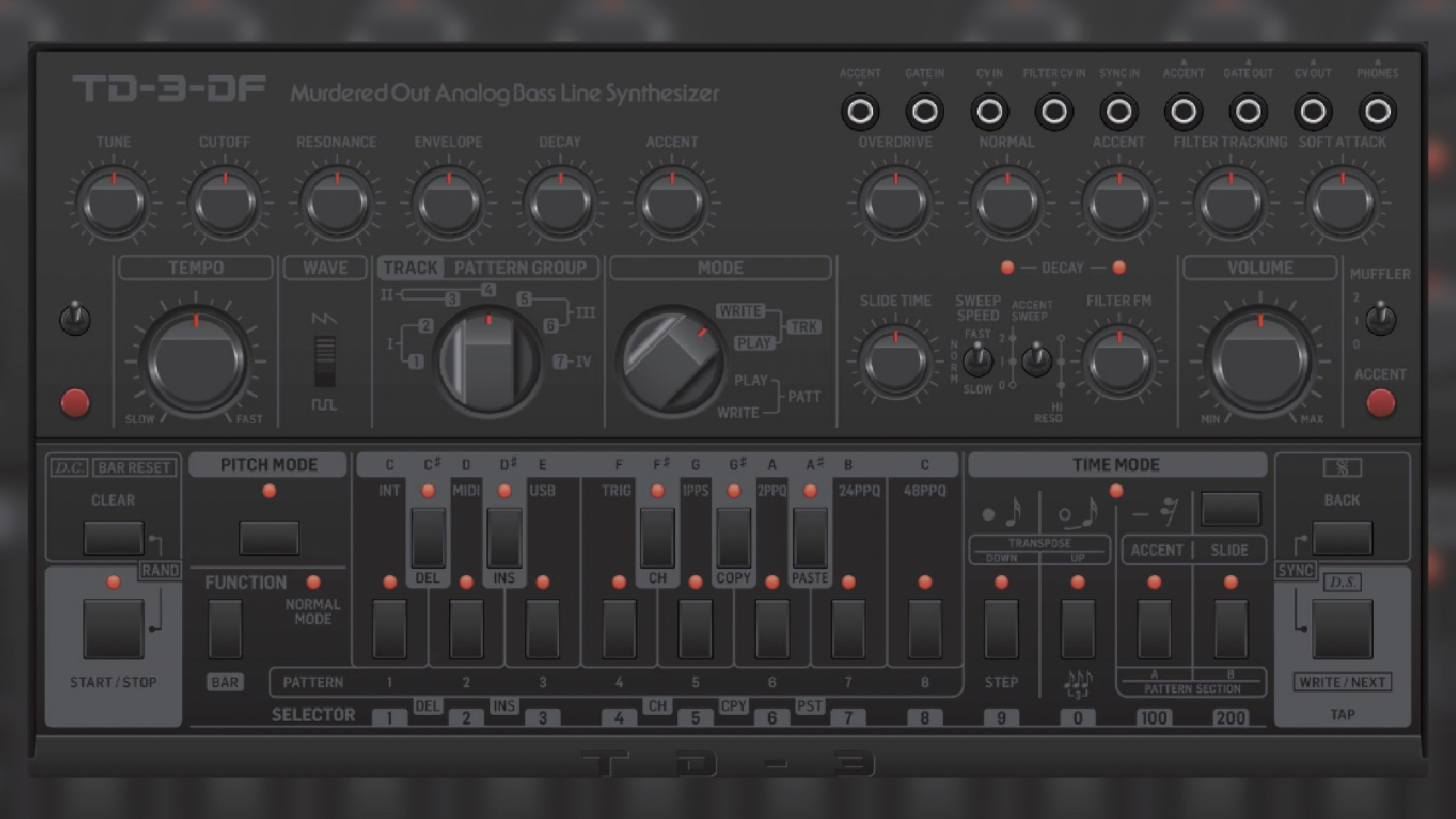1456x819 pixels.
Task: Click the ACCENT pattern section A button
Action: (1154, 629)
